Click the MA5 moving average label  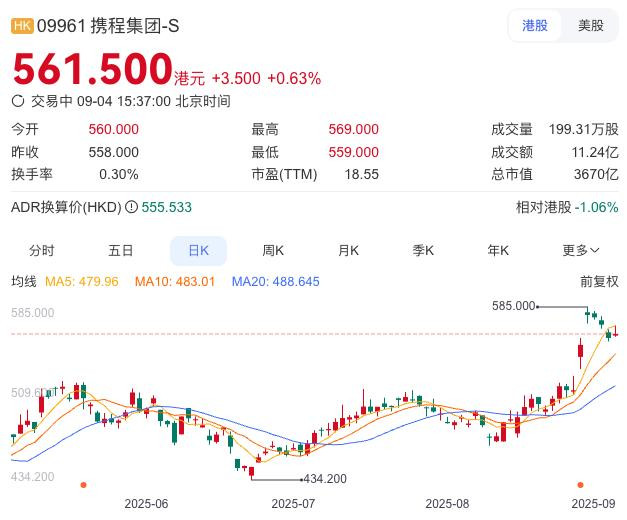[82, 282]
